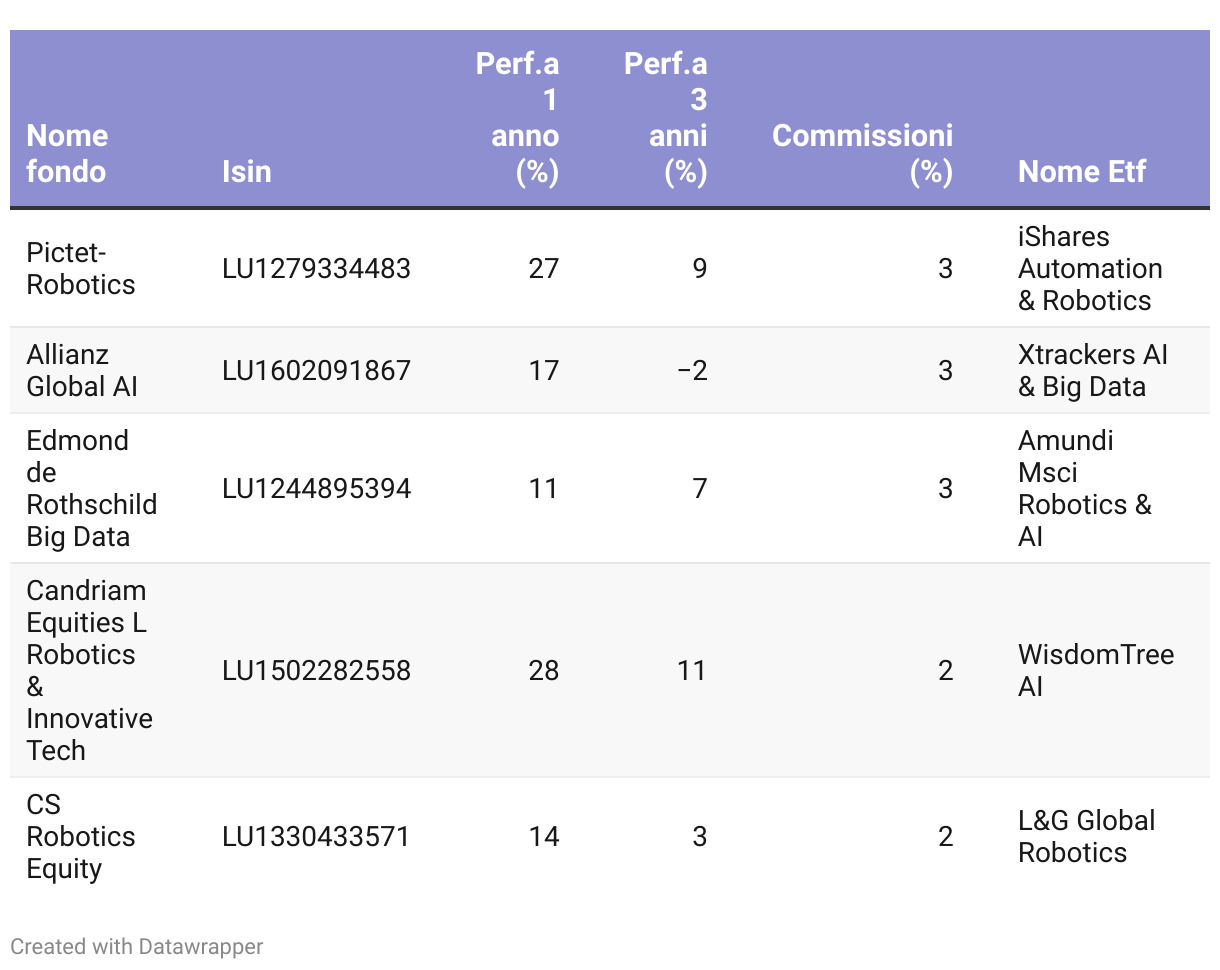
Task: Select the Allianz Global AI cell
Action: 82,371
